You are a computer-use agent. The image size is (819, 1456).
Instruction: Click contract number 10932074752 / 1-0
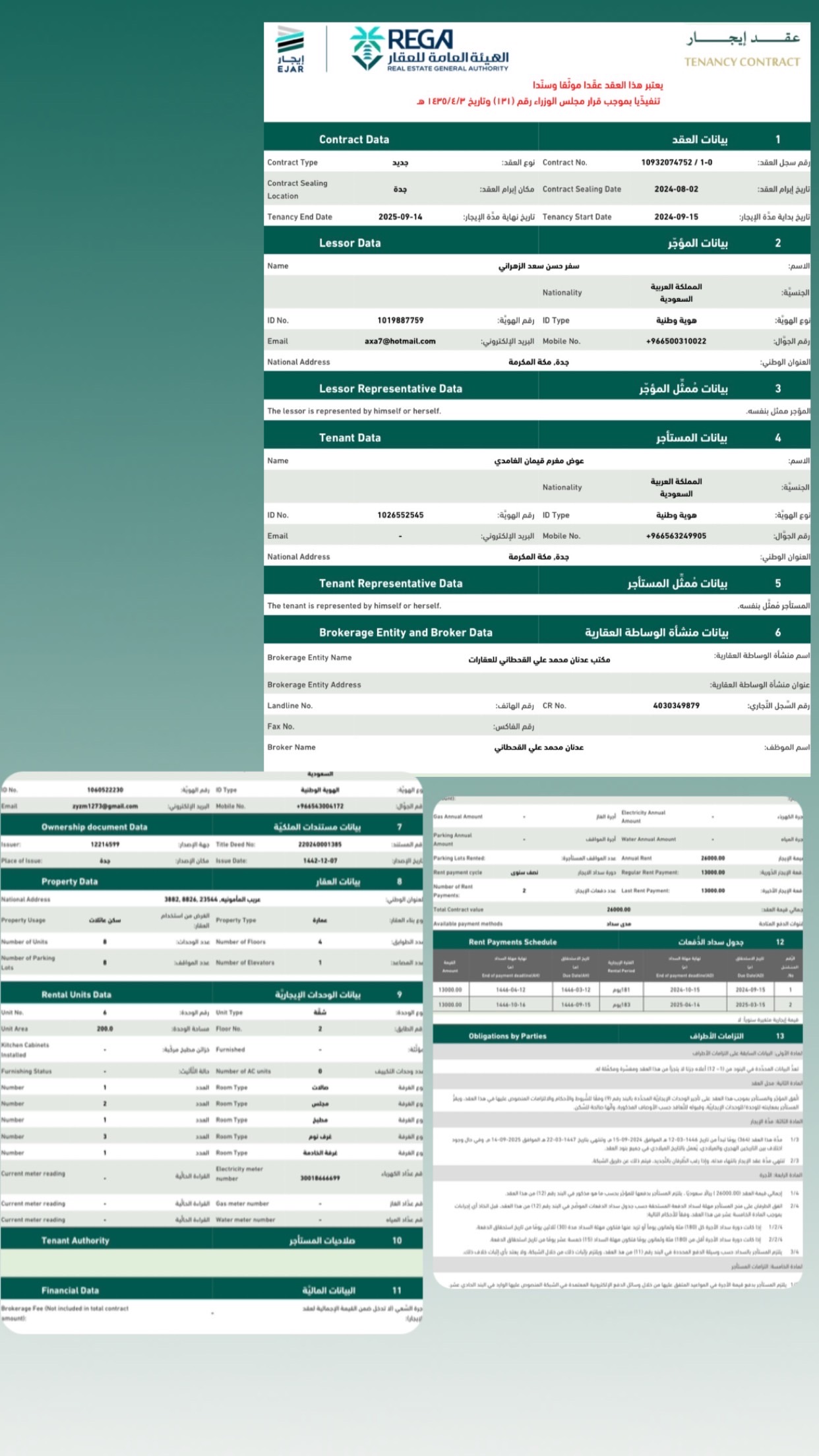coord(676,162)
